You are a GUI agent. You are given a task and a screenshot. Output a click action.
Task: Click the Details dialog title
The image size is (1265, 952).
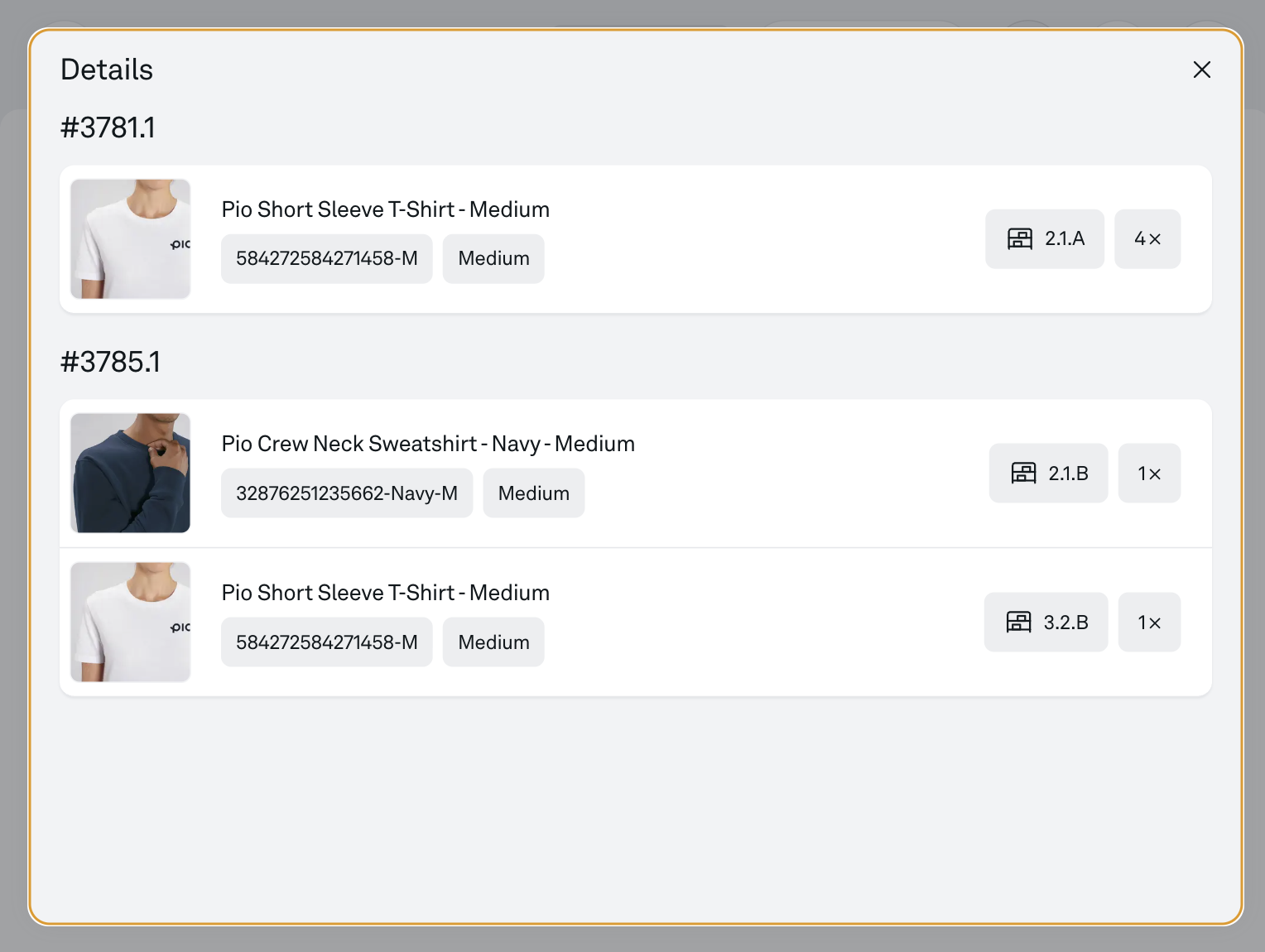pyautogui.click(x=107, y=70)
